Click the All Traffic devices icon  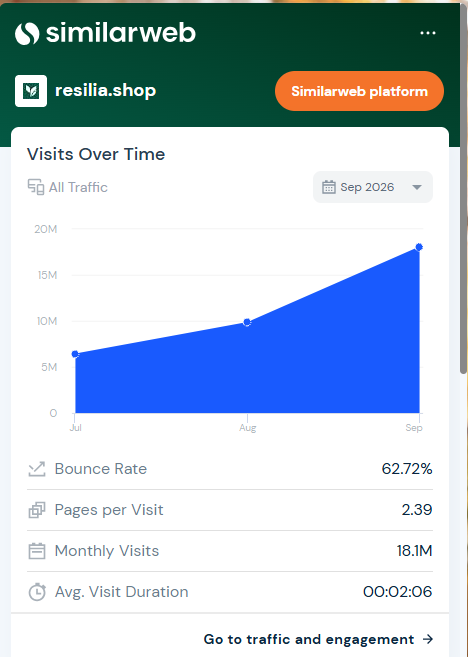coord(36,187)
